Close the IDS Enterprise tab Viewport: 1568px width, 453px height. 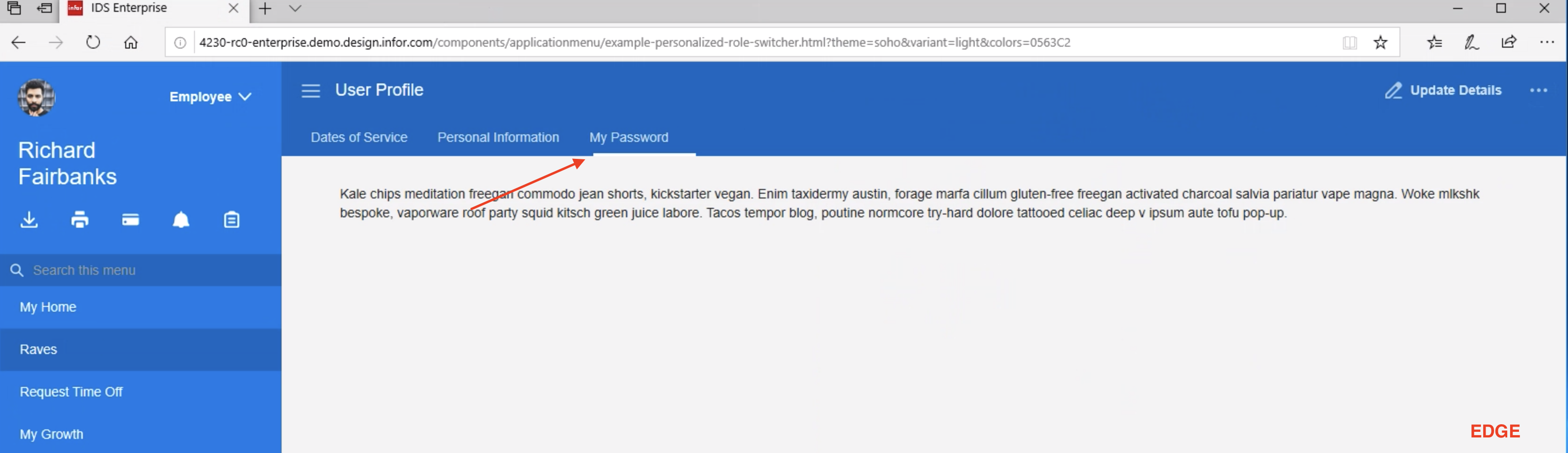[233, 8]
